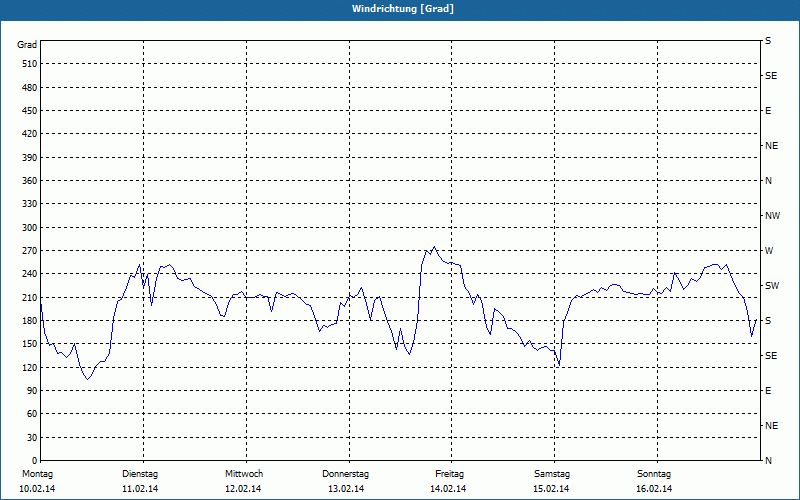Click the date 14.02.14
The width and height of the screenshot is (800, 500).
[x=448, y=489]
